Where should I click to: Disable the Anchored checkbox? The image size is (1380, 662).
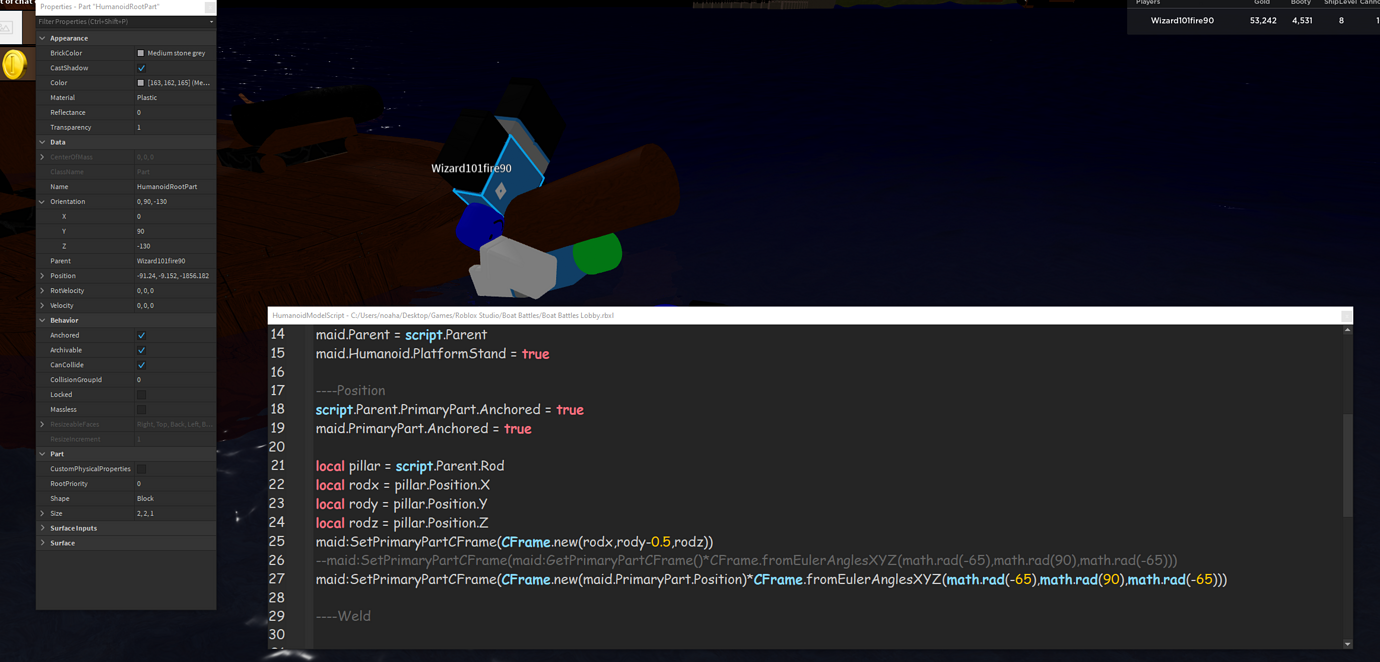click(142, 335)
